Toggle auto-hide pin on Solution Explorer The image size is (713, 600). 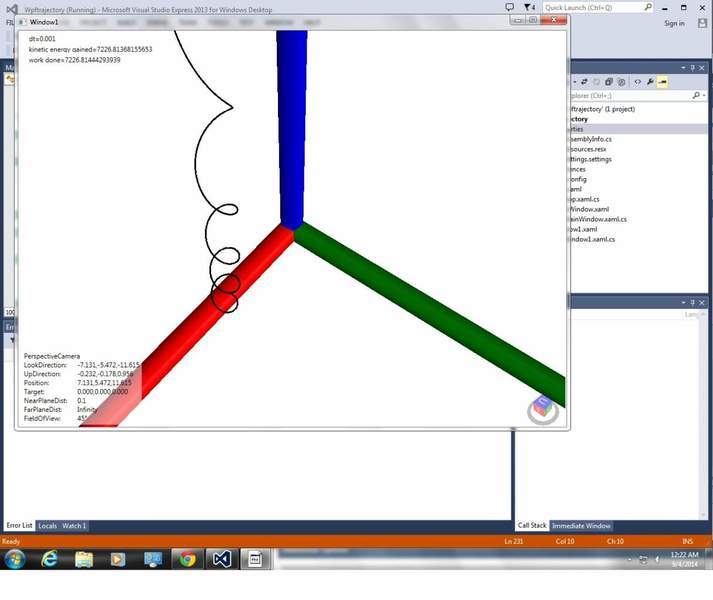[x=693, y=67]
